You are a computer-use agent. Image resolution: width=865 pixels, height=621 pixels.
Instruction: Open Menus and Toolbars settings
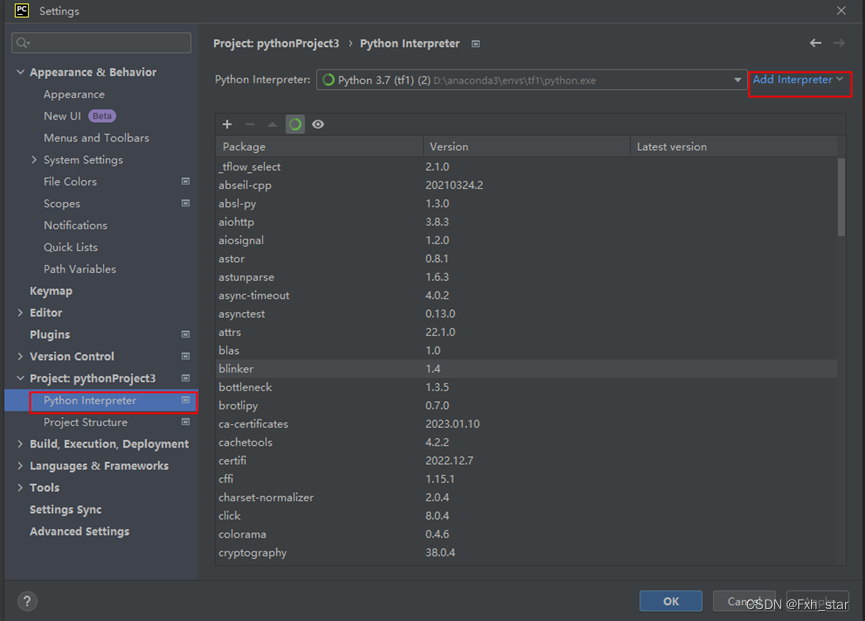pos(97,138)
